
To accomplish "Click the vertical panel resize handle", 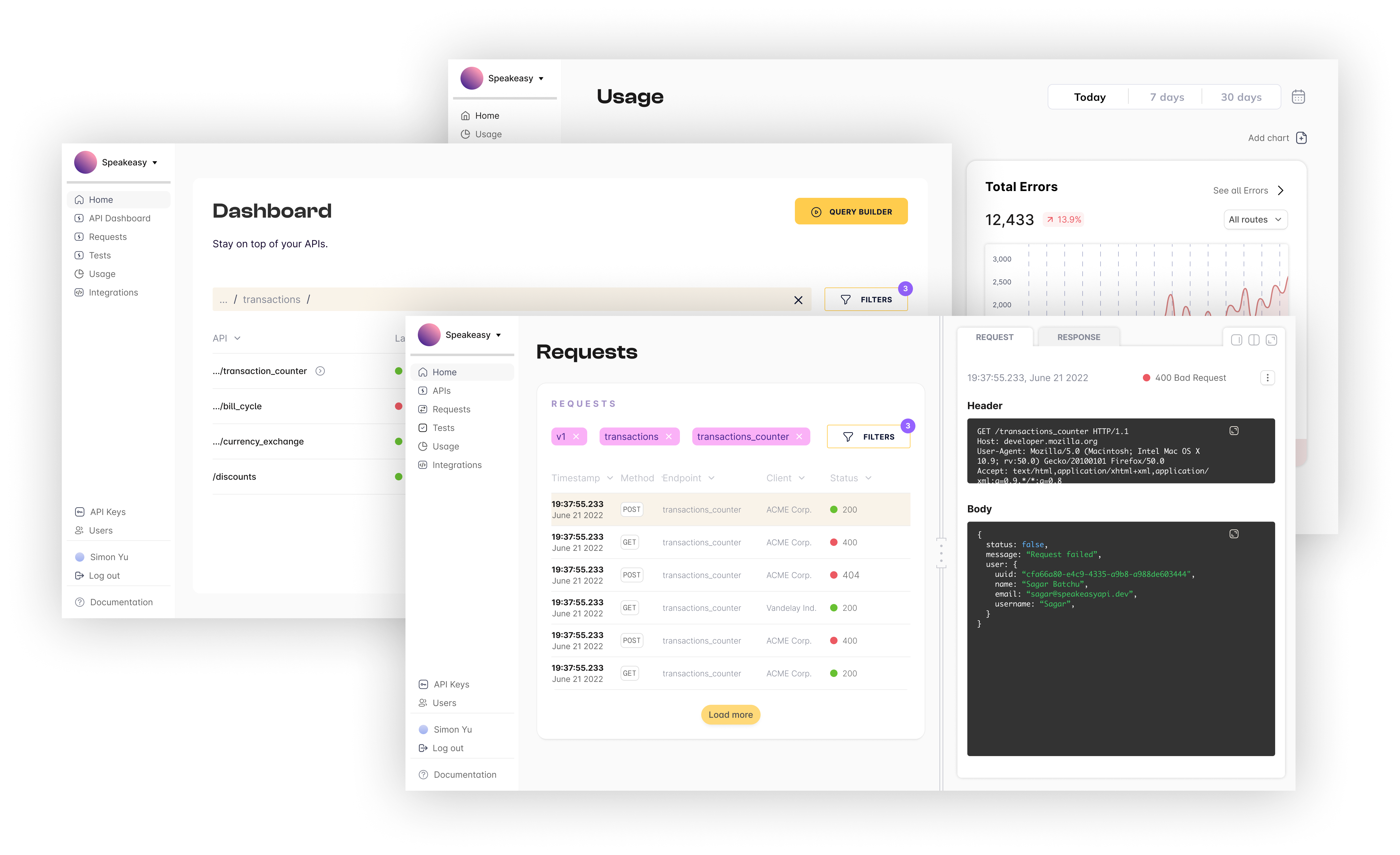I will (941, 553).
